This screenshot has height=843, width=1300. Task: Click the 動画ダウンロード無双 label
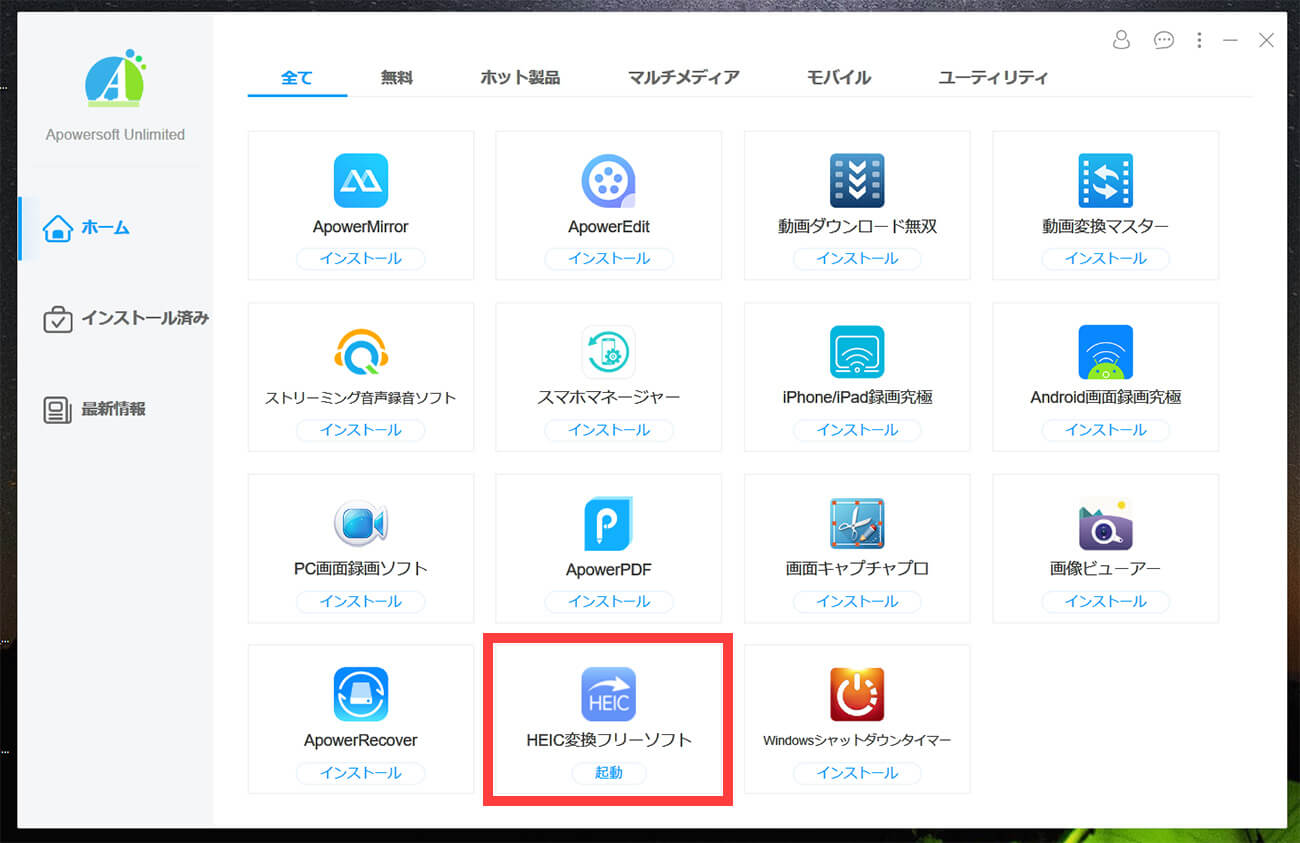click(x=857, y=227)
